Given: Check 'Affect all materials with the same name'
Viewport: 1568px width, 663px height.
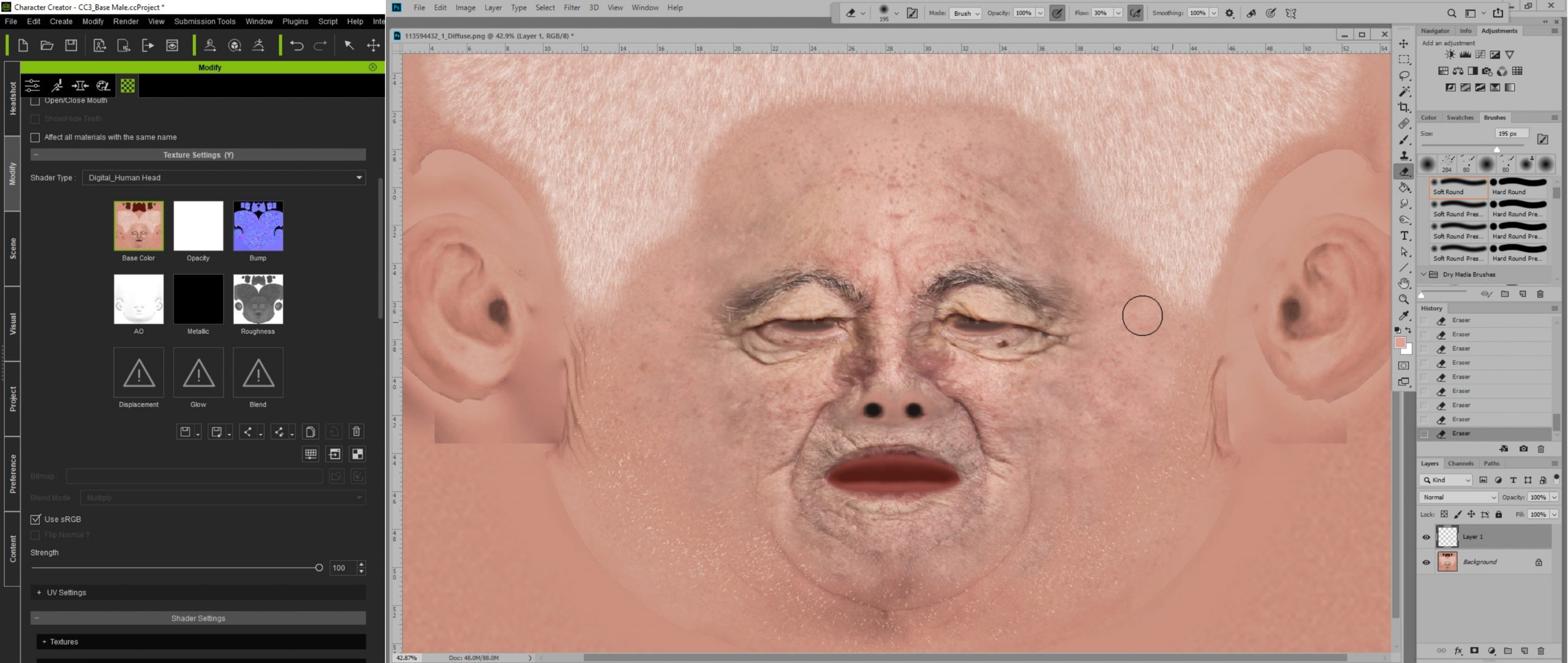Looking at the screenshot, I should (x=35, y=137).
